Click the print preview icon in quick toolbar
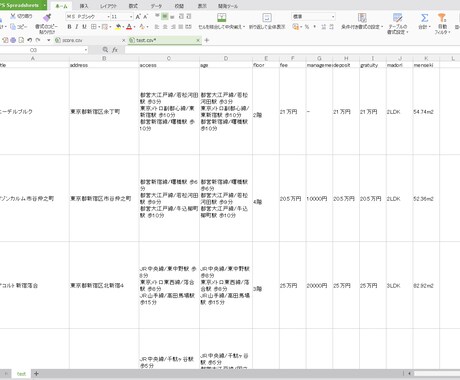Viewport: 460px width, 380px height. click(21, 40)
